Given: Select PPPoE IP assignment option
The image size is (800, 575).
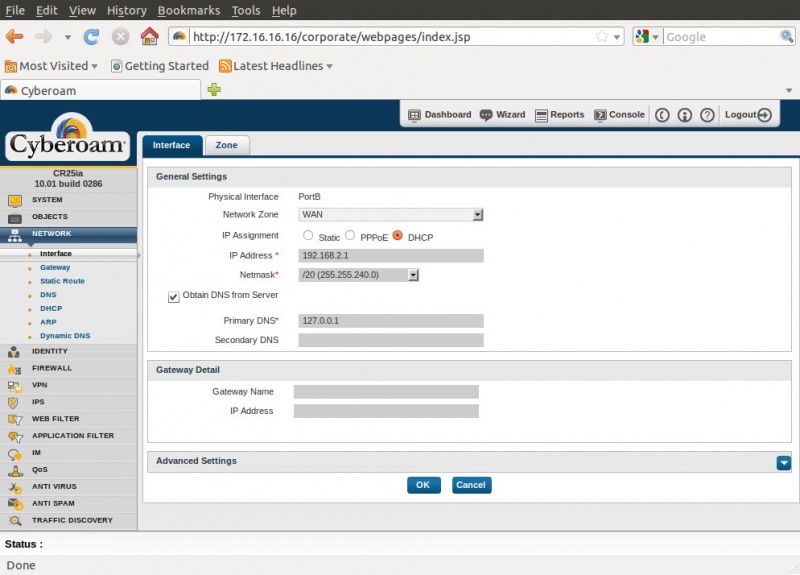Looking at the screenshot, I should coord(350,236).
